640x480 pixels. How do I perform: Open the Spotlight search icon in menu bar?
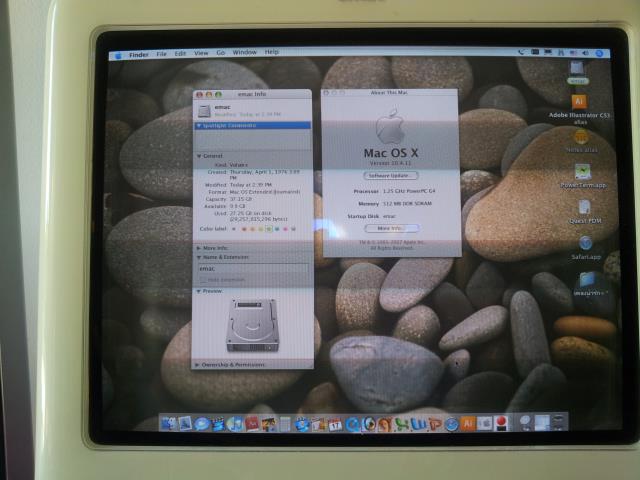pos(599,53)
